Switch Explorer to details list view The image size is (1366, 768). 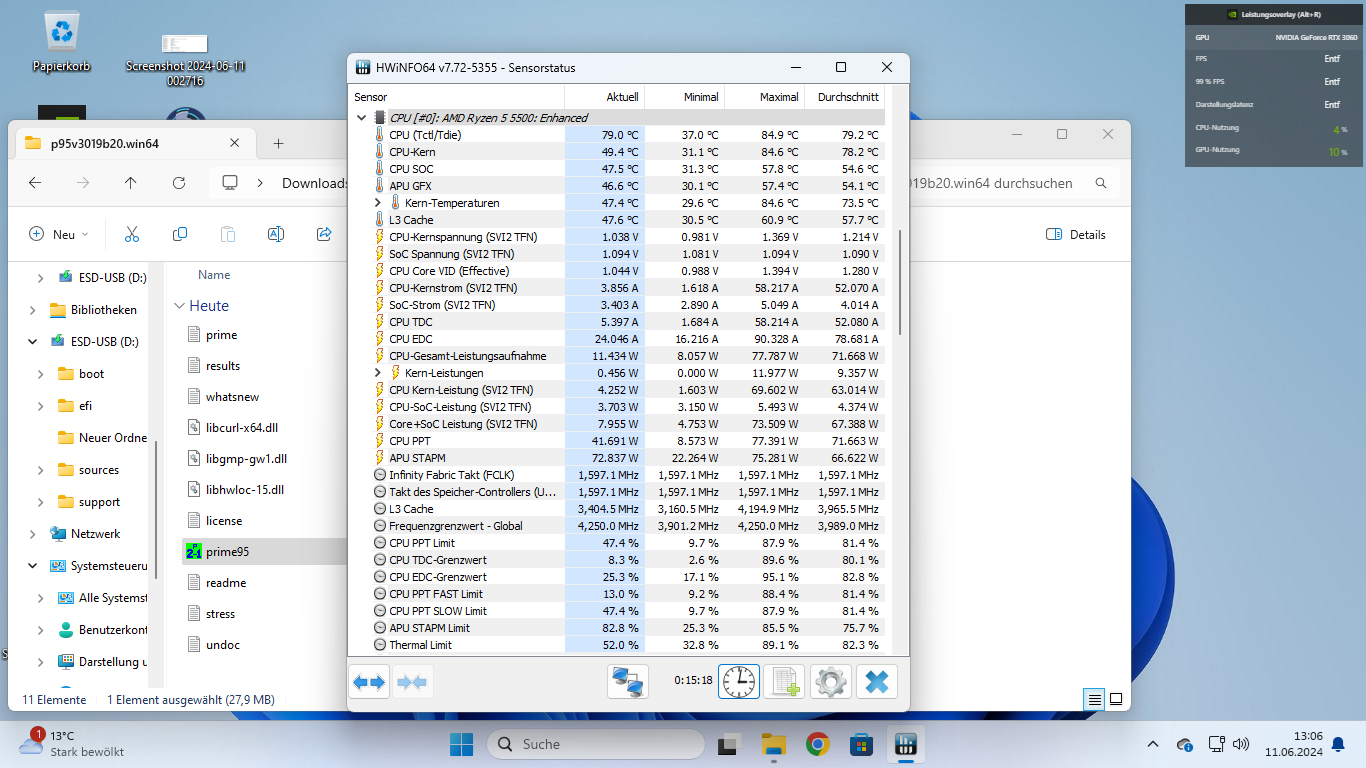(1095, 699)
